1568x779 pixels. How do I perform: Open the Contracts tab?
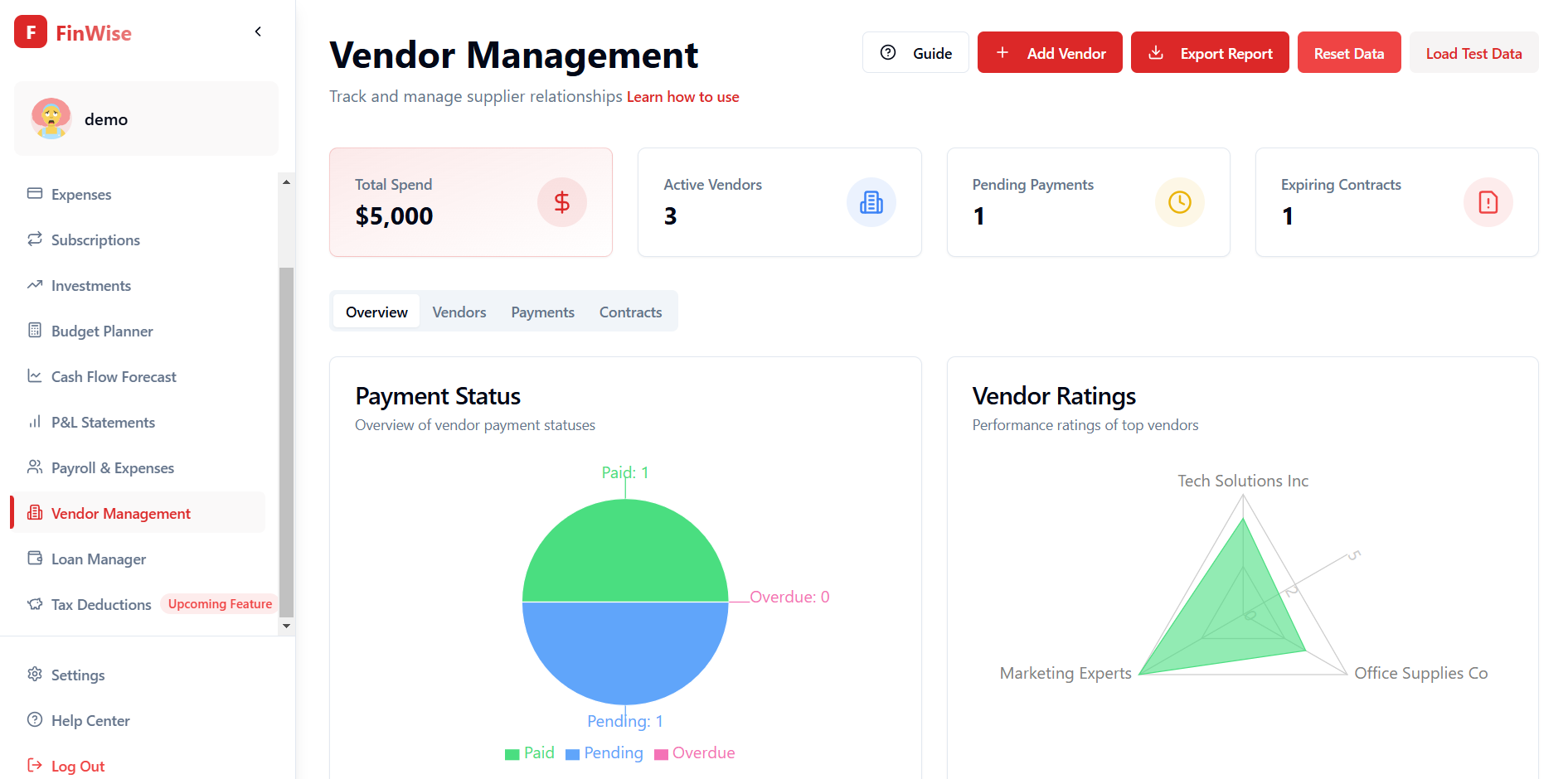click(x=630, y=312)
